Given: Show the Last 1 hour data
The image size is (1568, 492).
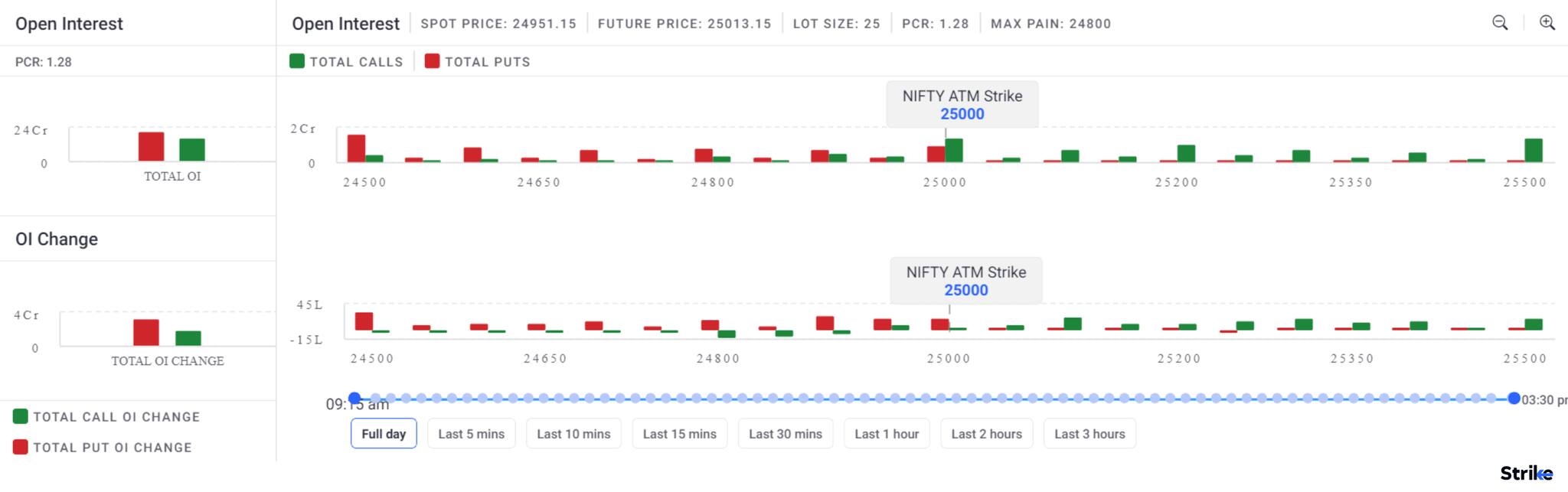Looking at the screenshot, I should [887, 434].
